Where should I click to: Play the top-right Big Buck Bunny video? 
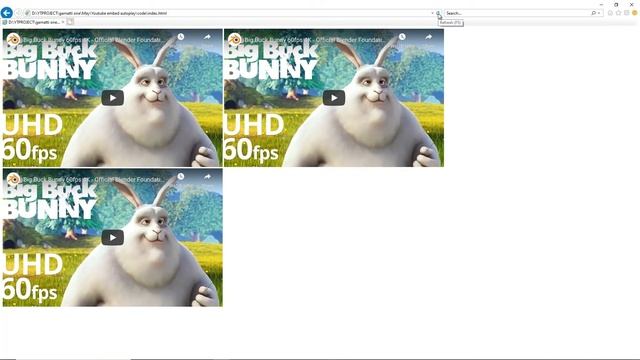[x=334, y=98]
